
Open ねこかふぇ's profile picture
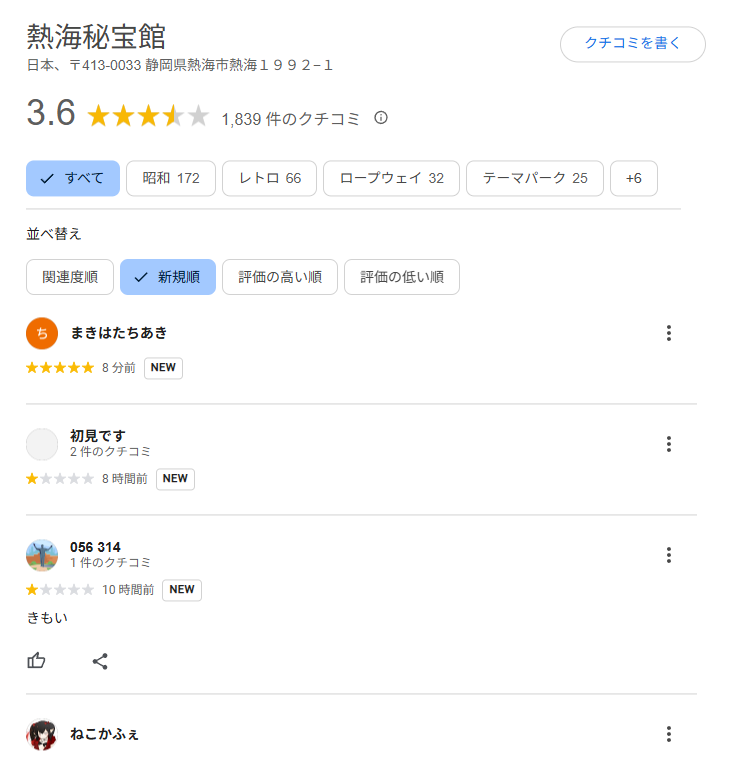[x=42, y=735]
